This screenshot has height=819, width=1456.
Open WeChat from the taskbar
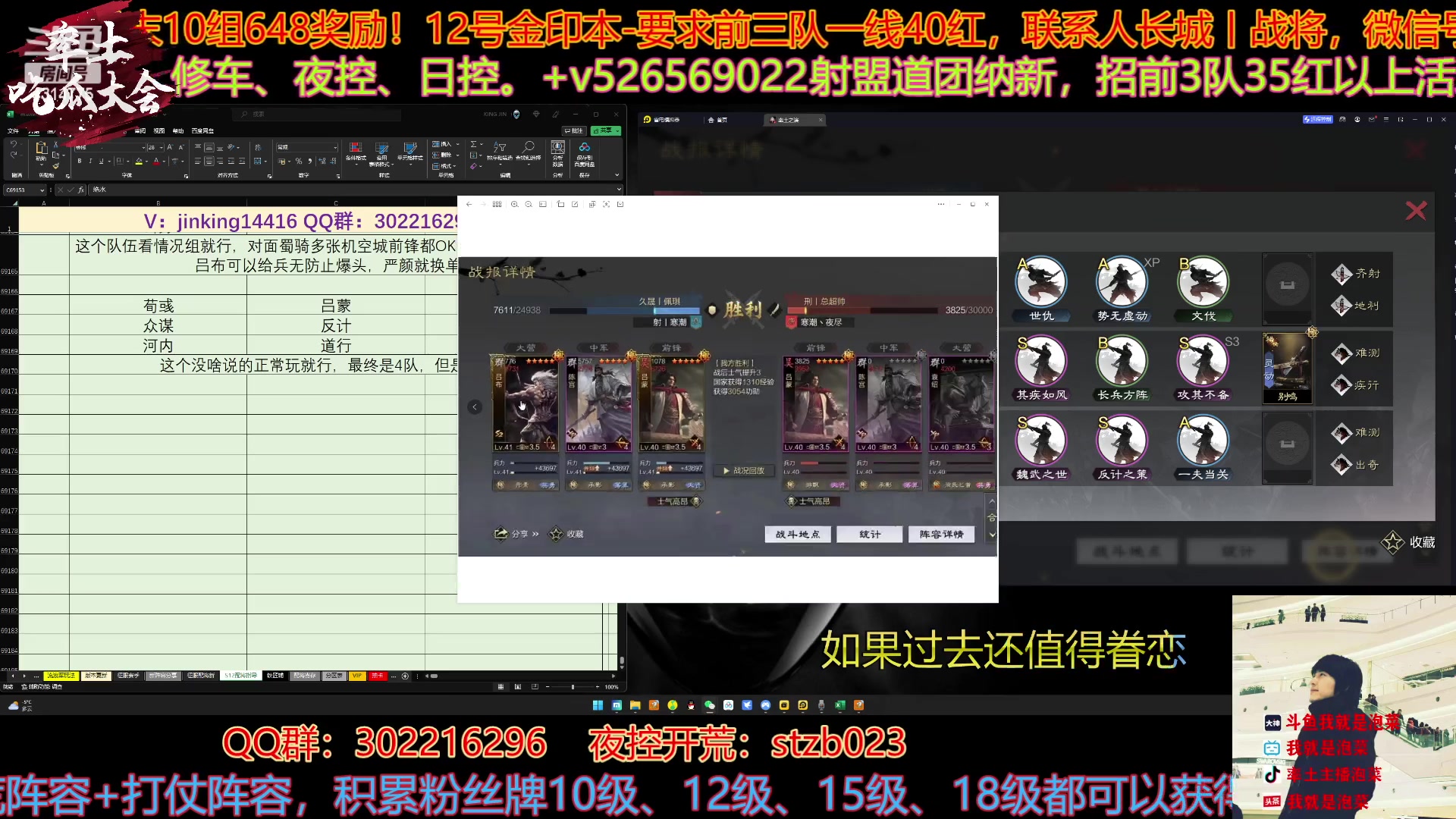[x=710, y=705]
